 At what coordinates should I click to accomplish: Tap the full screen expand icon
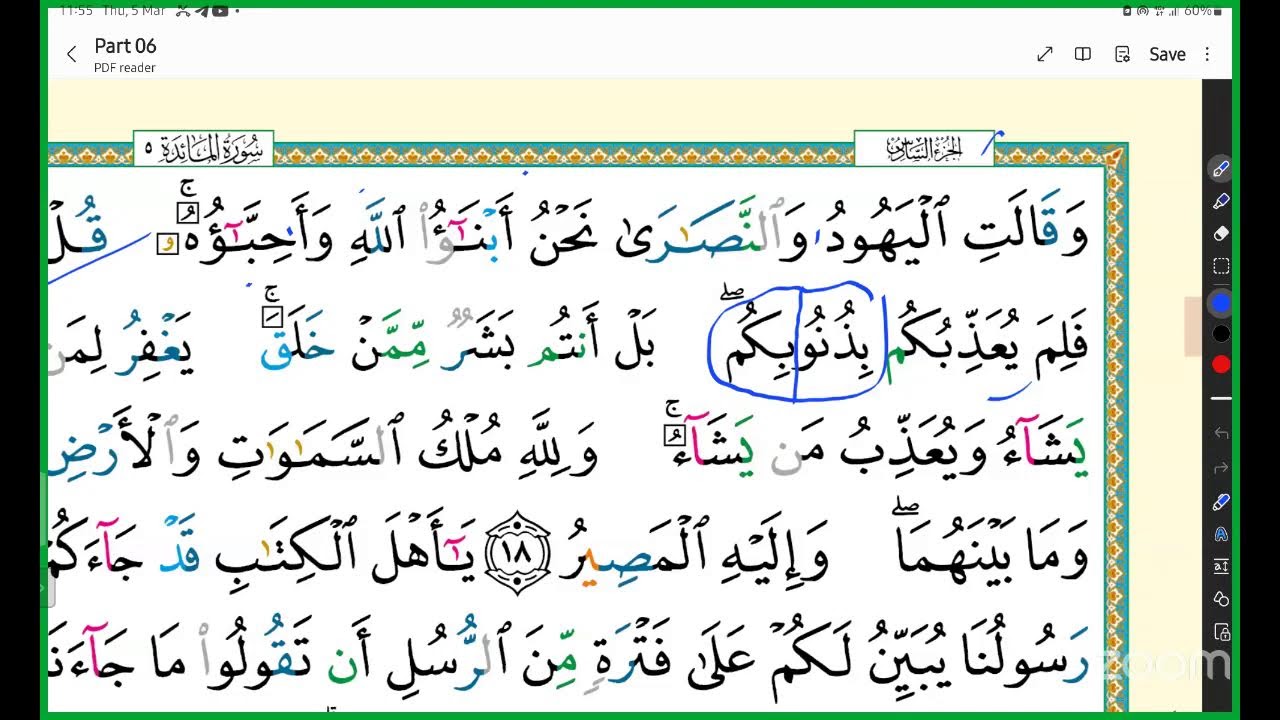point(1045,54)
